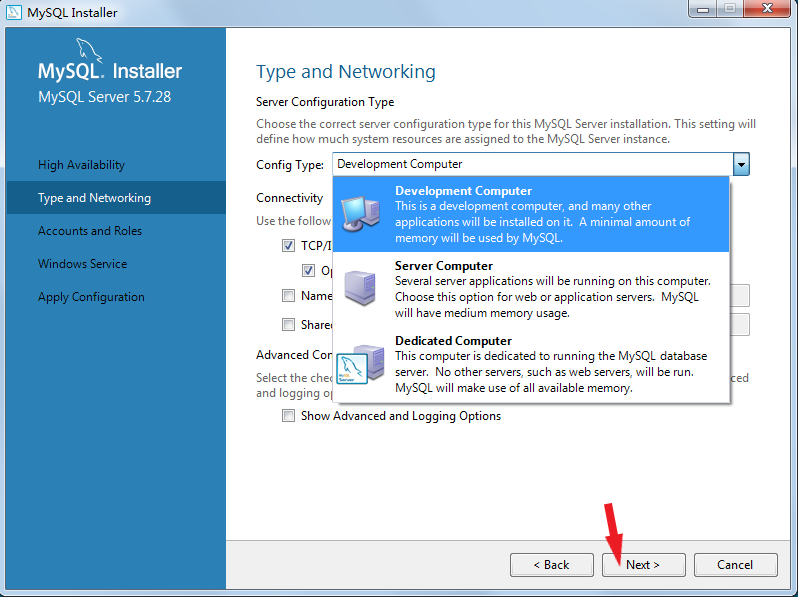The width and height of the screenshot is (798, 597).
Task: Select Development Computer option in list
Action: (x=531, y=214)
